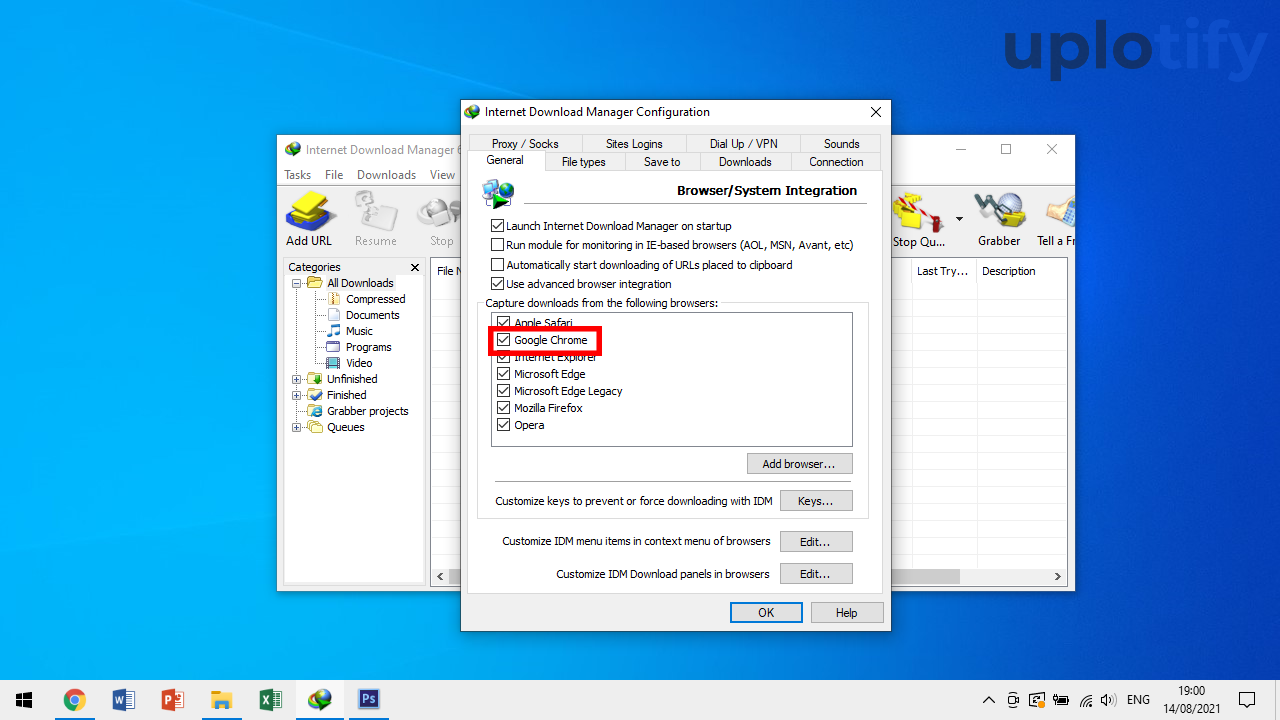Image resolution: width=1280 pixels, height=720 pixels.
Task: Select the General tab
Action: (x=505, y=160)
